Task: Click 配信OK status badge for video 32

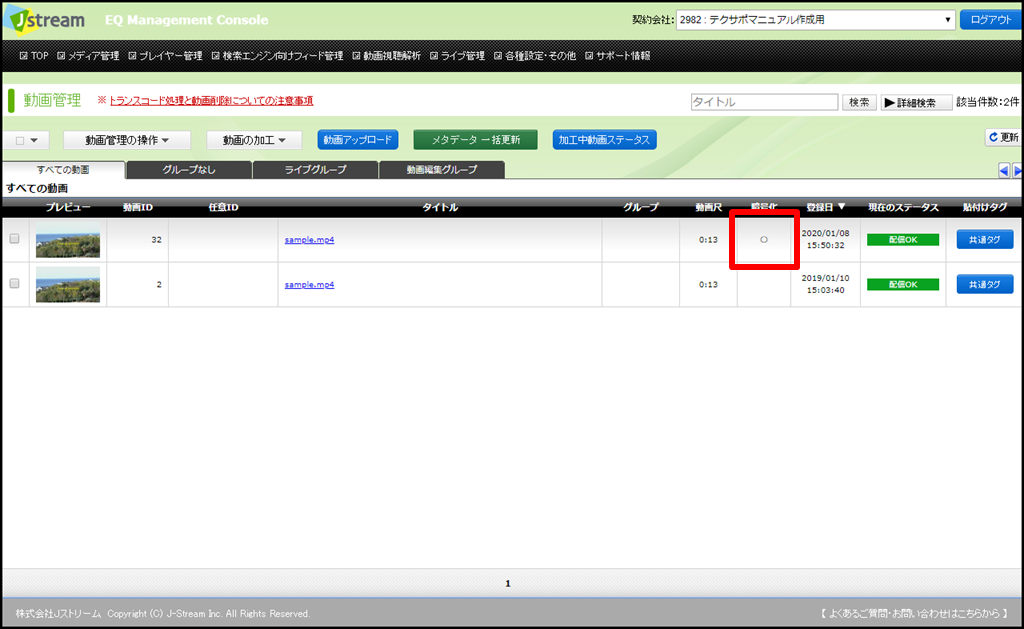Action: pyautogui.click(x=902, y=240)
